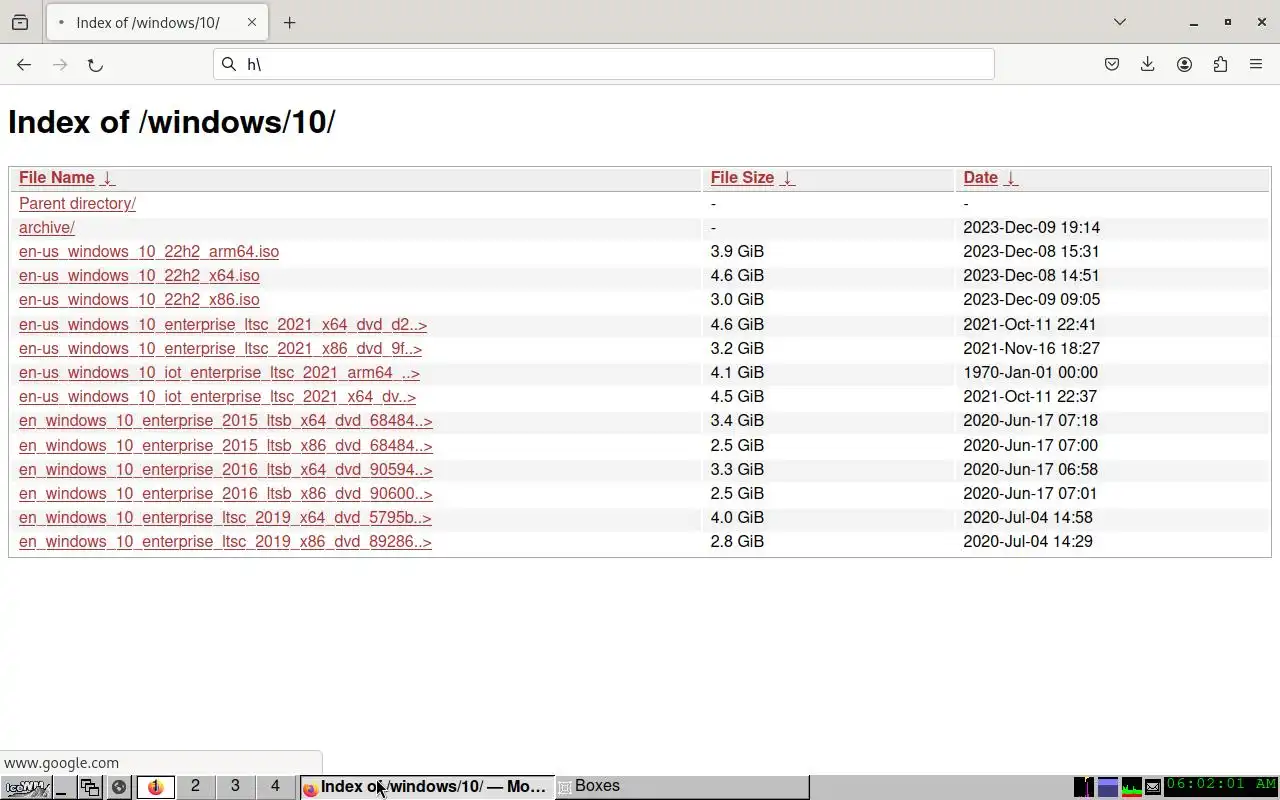Sort the listing by Date
1280x800 pixels.
980,178
